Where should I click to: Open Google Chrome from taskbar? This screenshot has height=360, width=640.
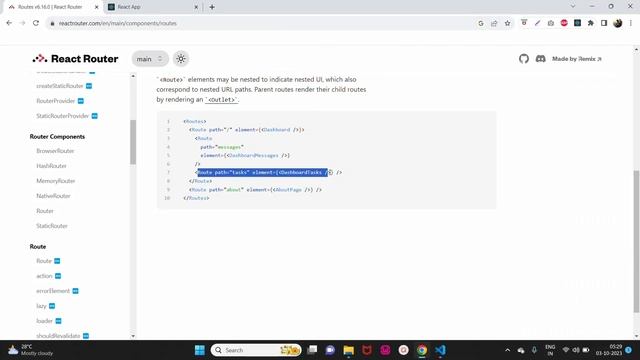tap(422, 350)
